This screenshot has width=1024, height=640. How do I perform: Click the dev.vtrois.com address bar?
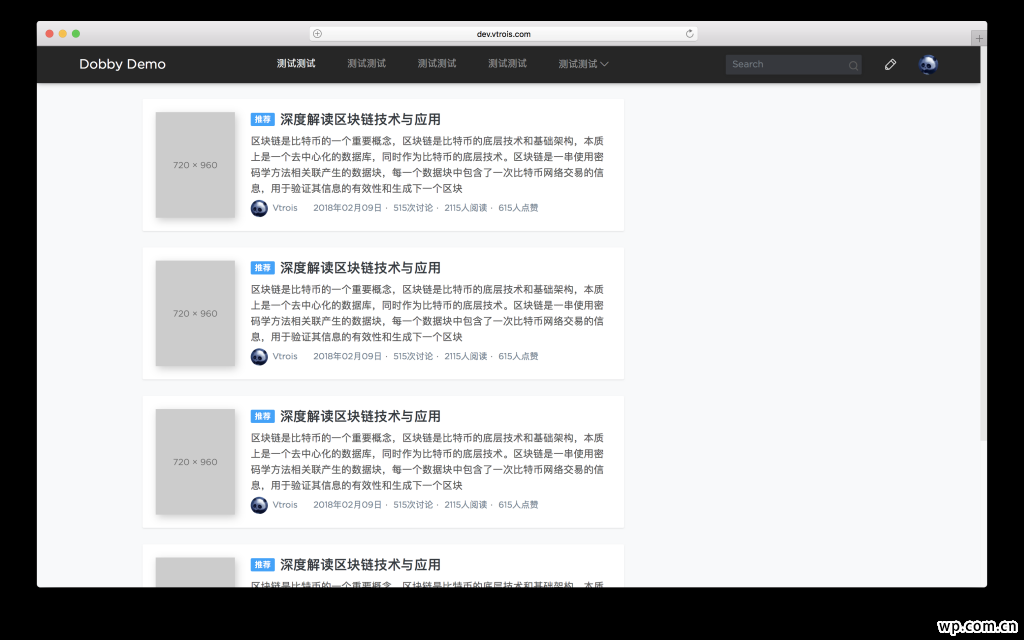click(504, 34)
